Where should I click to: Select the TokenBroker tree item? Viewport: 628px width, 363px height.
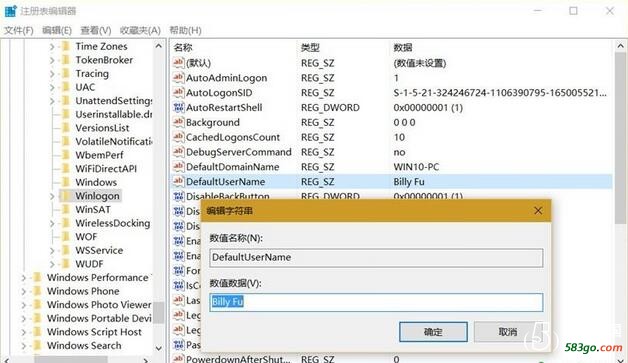pos(104,60)
